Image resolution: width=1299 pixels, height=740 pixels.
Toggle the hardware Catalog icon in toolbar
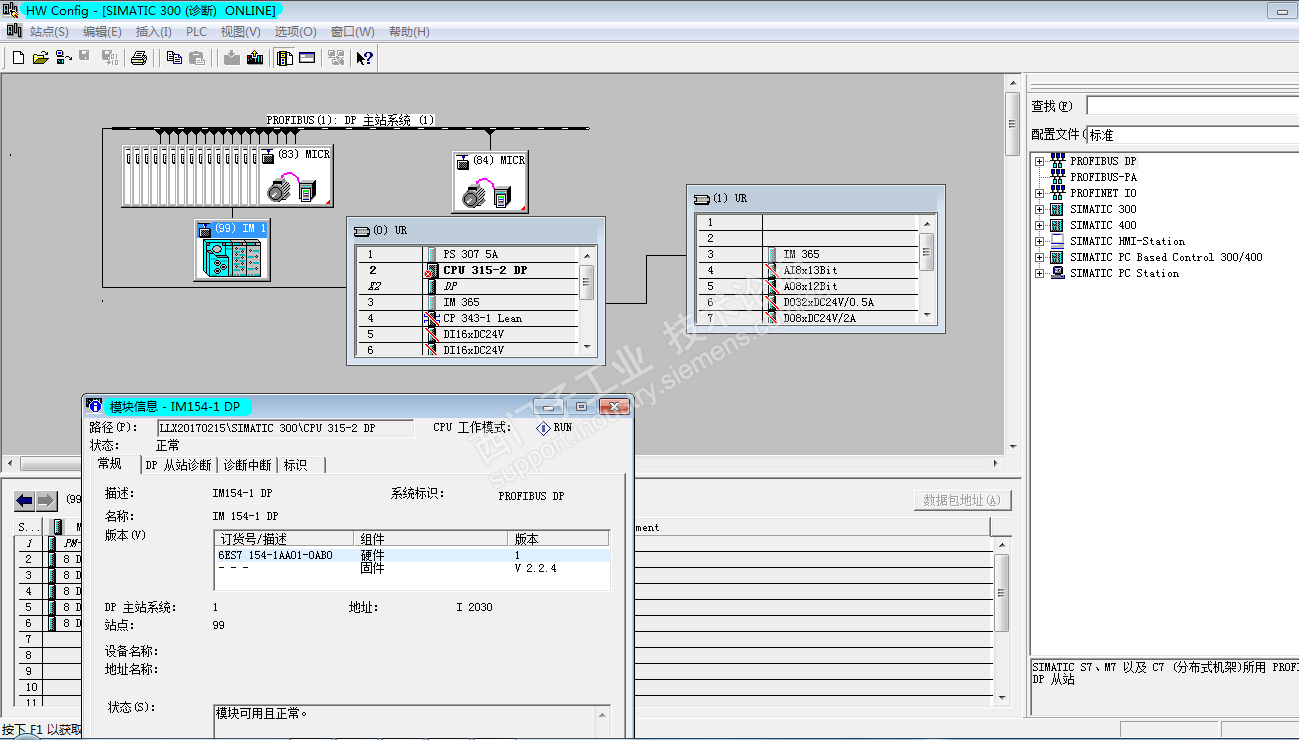pos(285,58)
